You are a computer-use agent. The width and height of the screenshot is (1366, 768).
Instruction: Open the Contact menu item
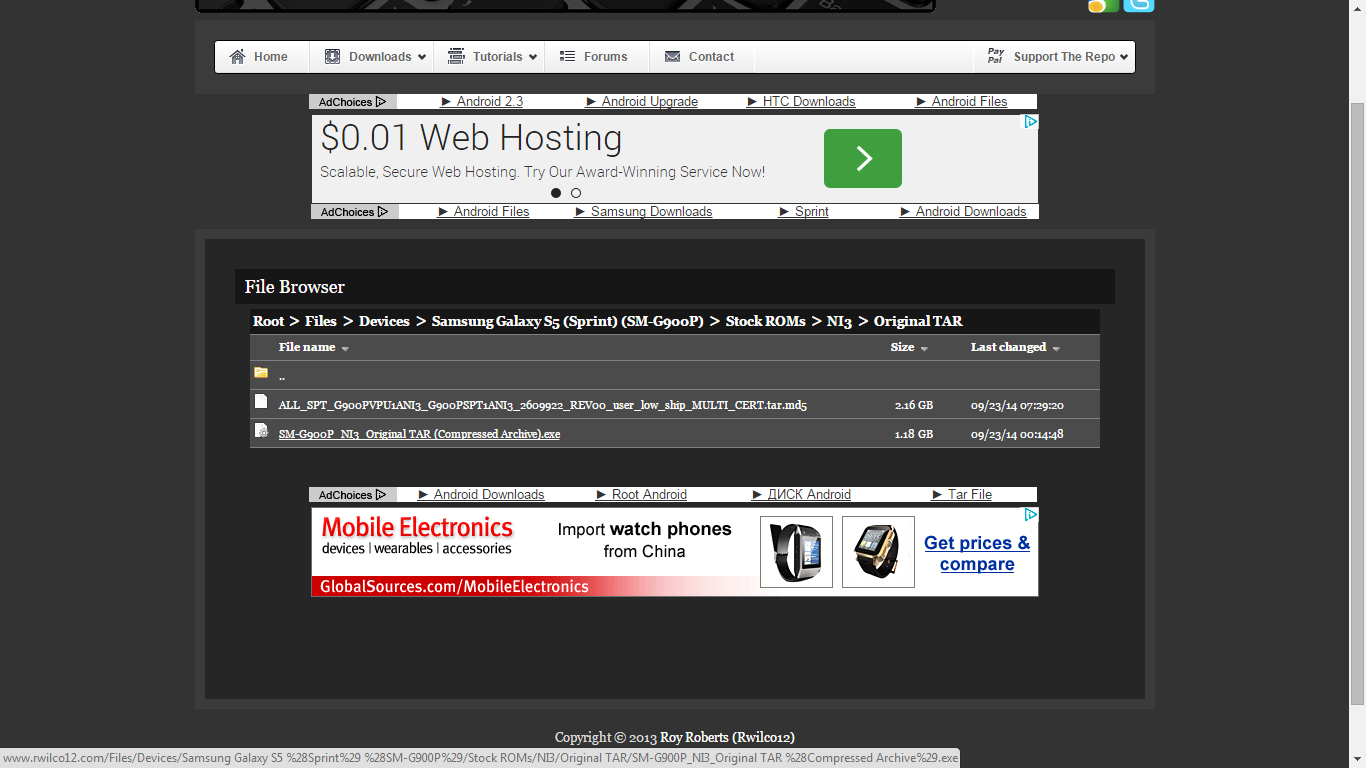[x=702, y=57]
